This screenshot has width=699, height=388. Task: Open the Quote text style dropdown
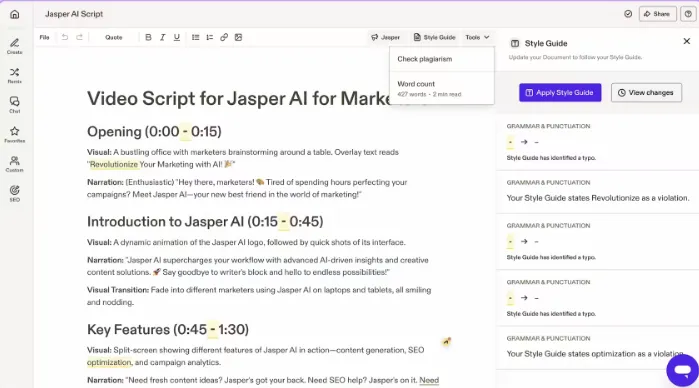point(114,37)
